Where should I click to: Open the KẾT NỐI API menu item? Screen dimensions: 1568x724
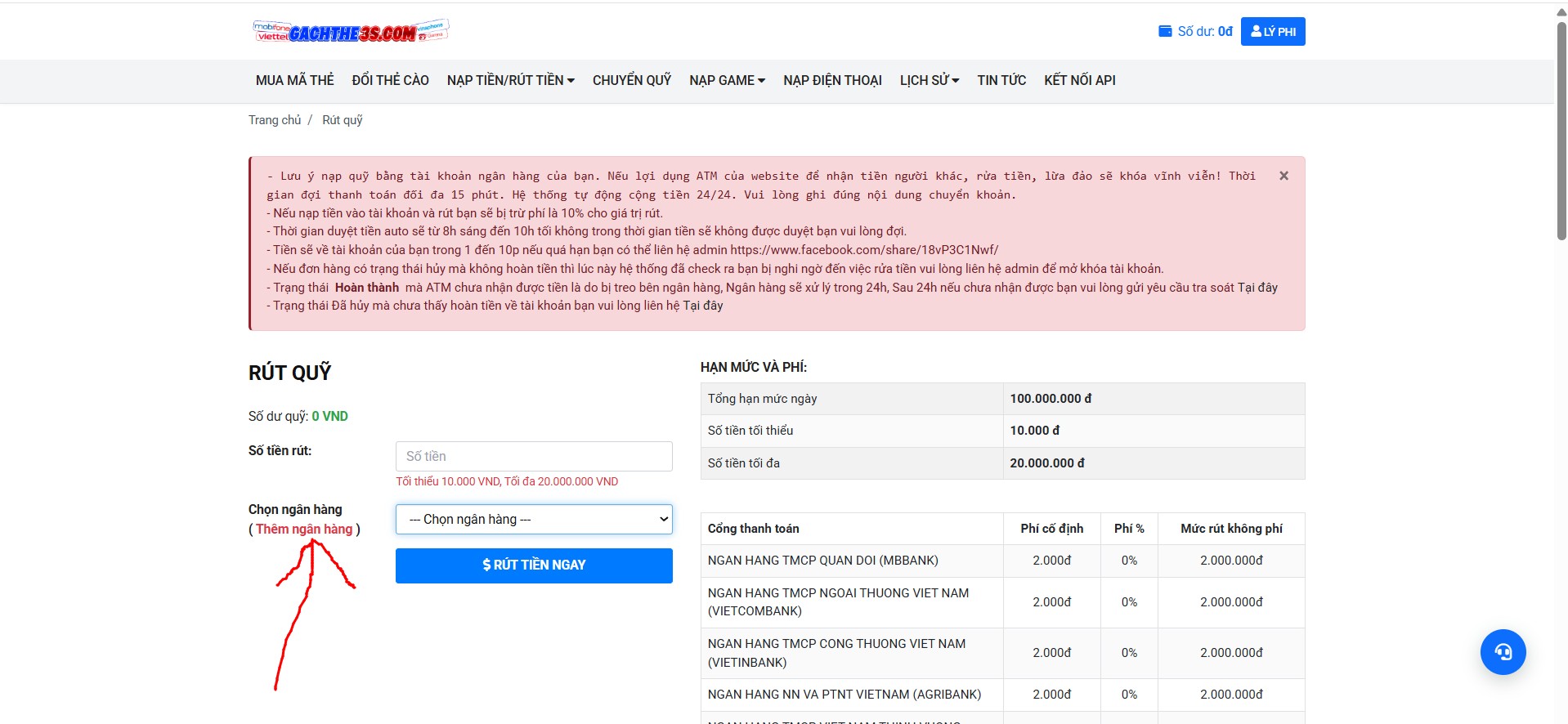click(x=1079, y=80)
